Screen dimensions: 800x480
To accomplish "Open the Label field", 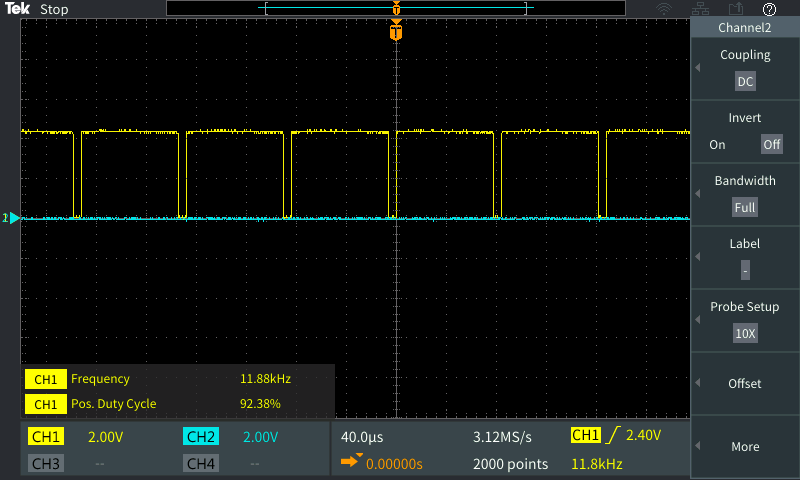I will pyautogui.click(x=745, y=270).
